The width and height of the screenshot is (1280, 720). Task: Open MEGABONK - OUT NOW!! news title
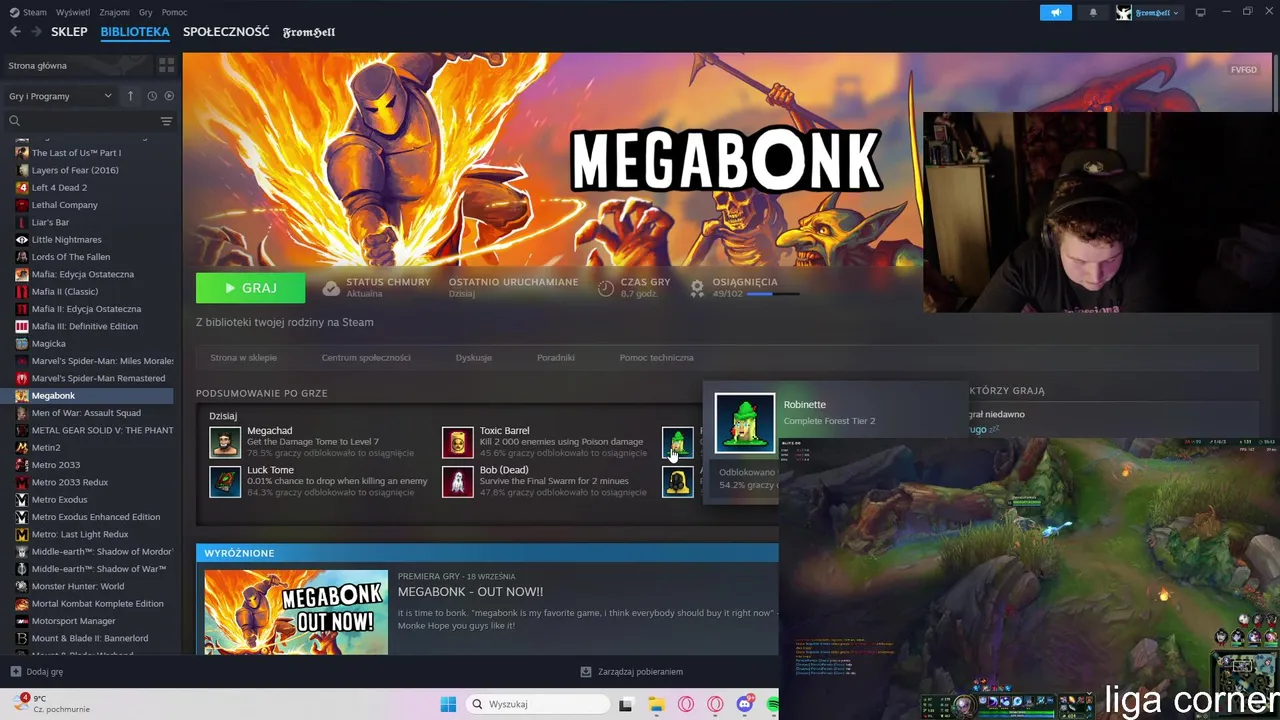coord(470,592)
